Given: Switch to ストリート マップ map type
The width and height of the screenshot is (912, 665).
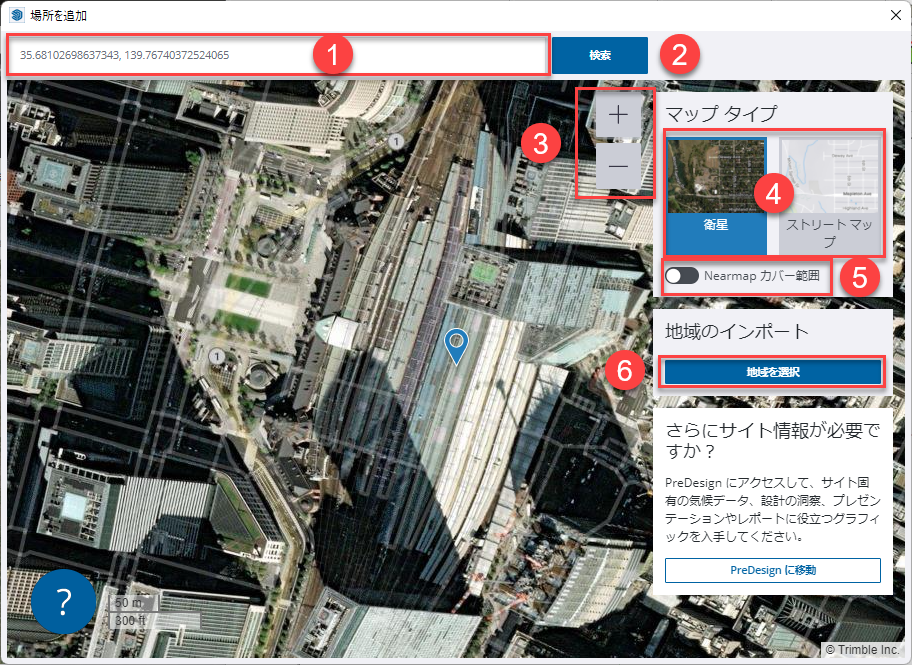Looking at the screenshot, I should click(830, 195).
